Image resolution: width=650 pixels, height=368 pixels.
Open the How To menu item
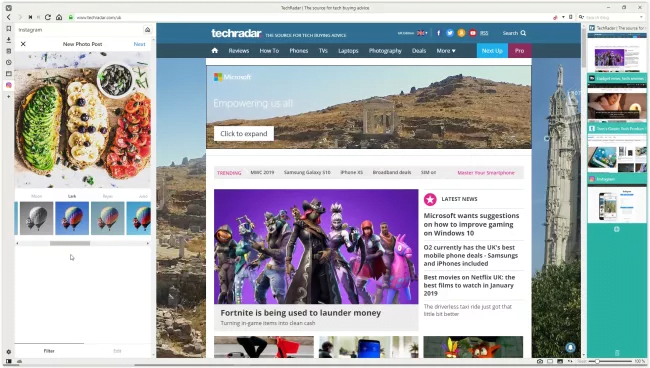pos(269,51)
